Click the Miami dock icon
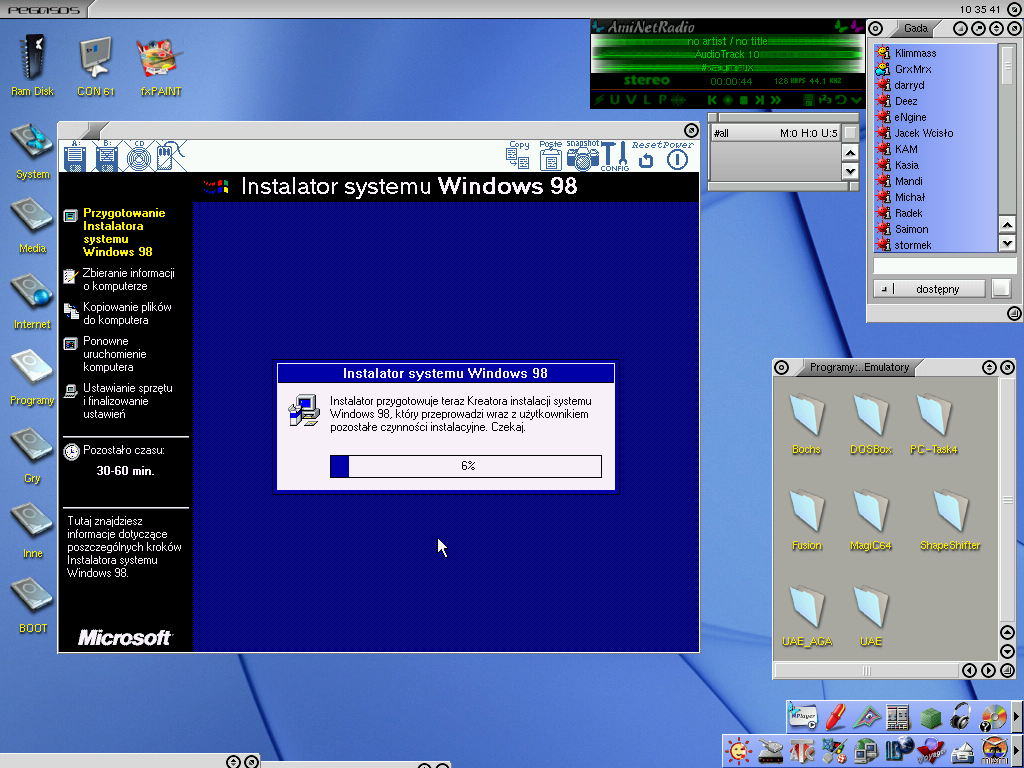The width and height of the screenshot is (1024, 768). pyautogui.click(x=994, y=750)
